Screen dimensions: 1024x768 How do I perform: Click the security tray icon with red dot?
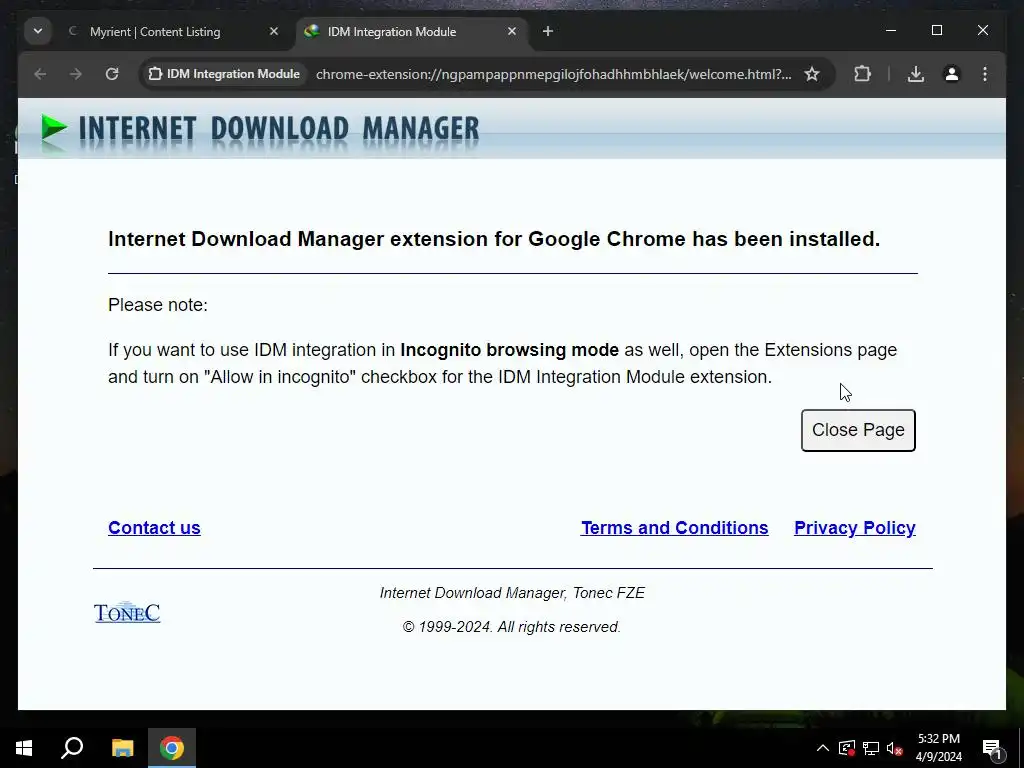click(847, 748)
